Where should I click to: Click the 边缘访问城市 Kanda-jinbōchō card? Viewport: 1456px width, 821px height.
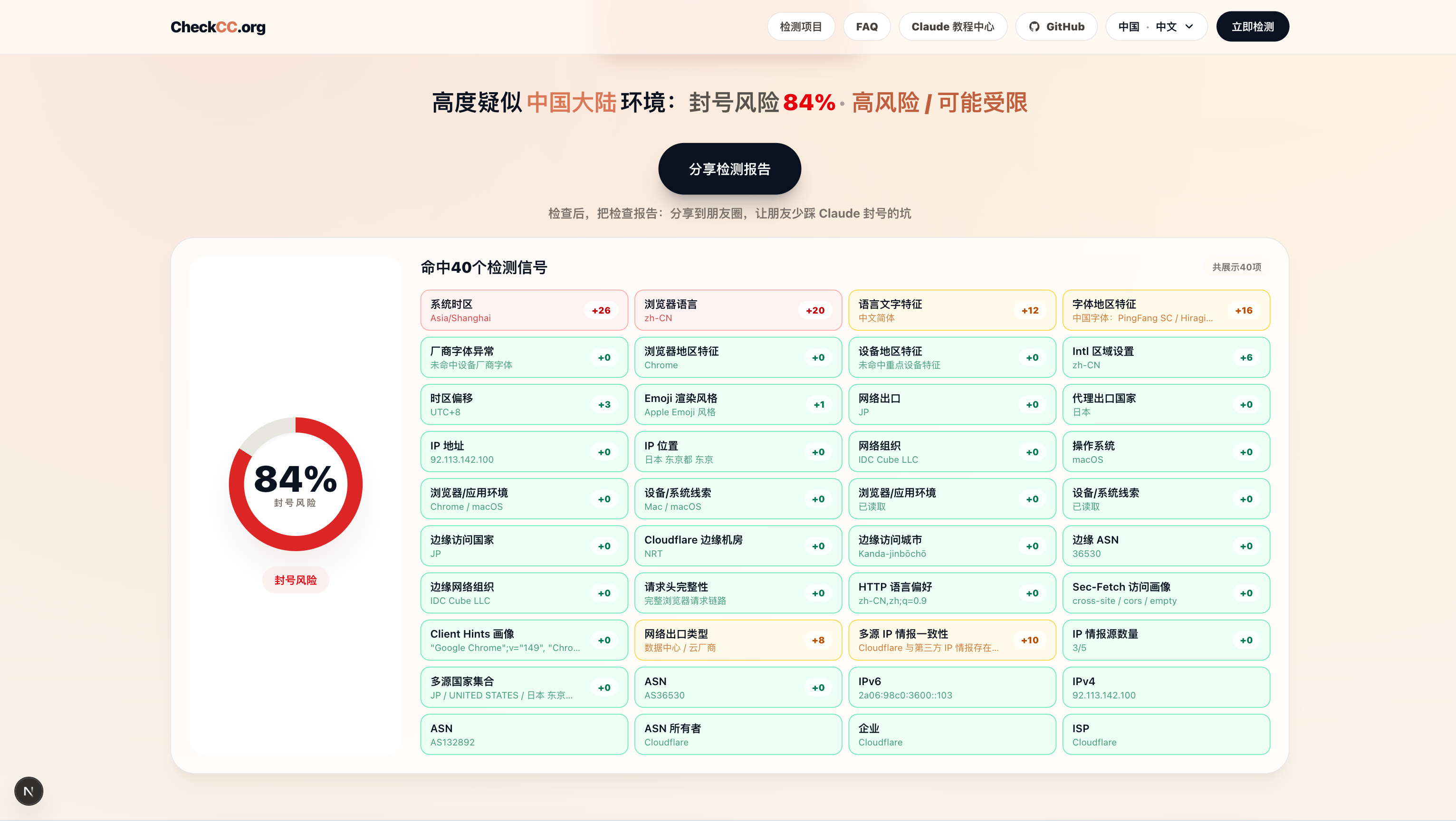point(952,546)
